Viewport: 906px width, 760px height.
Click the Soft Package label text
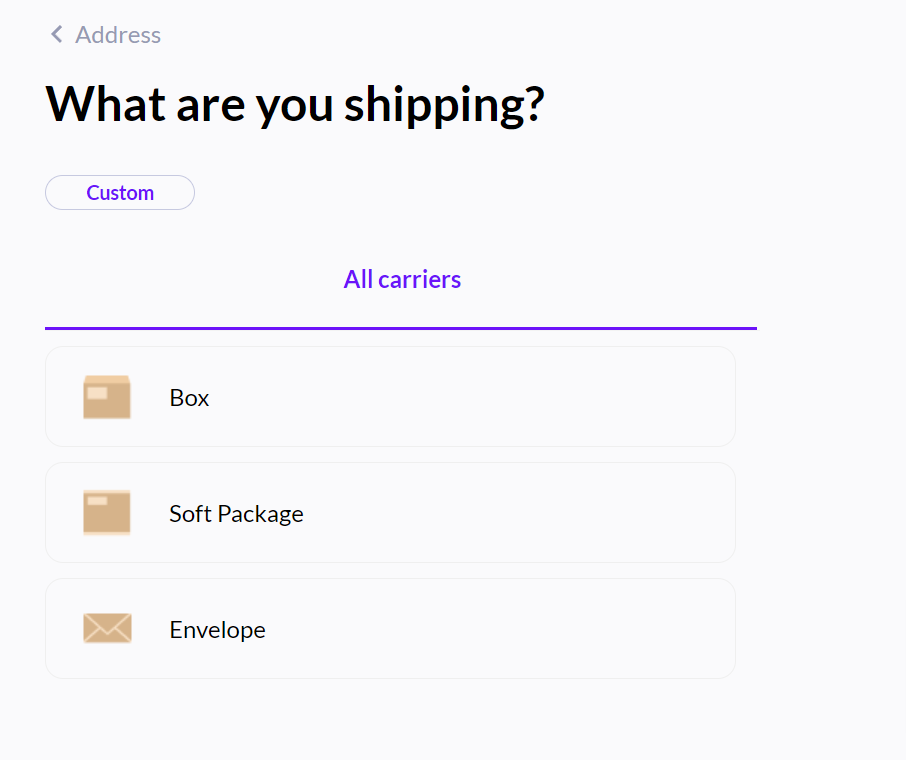(236, 513)
